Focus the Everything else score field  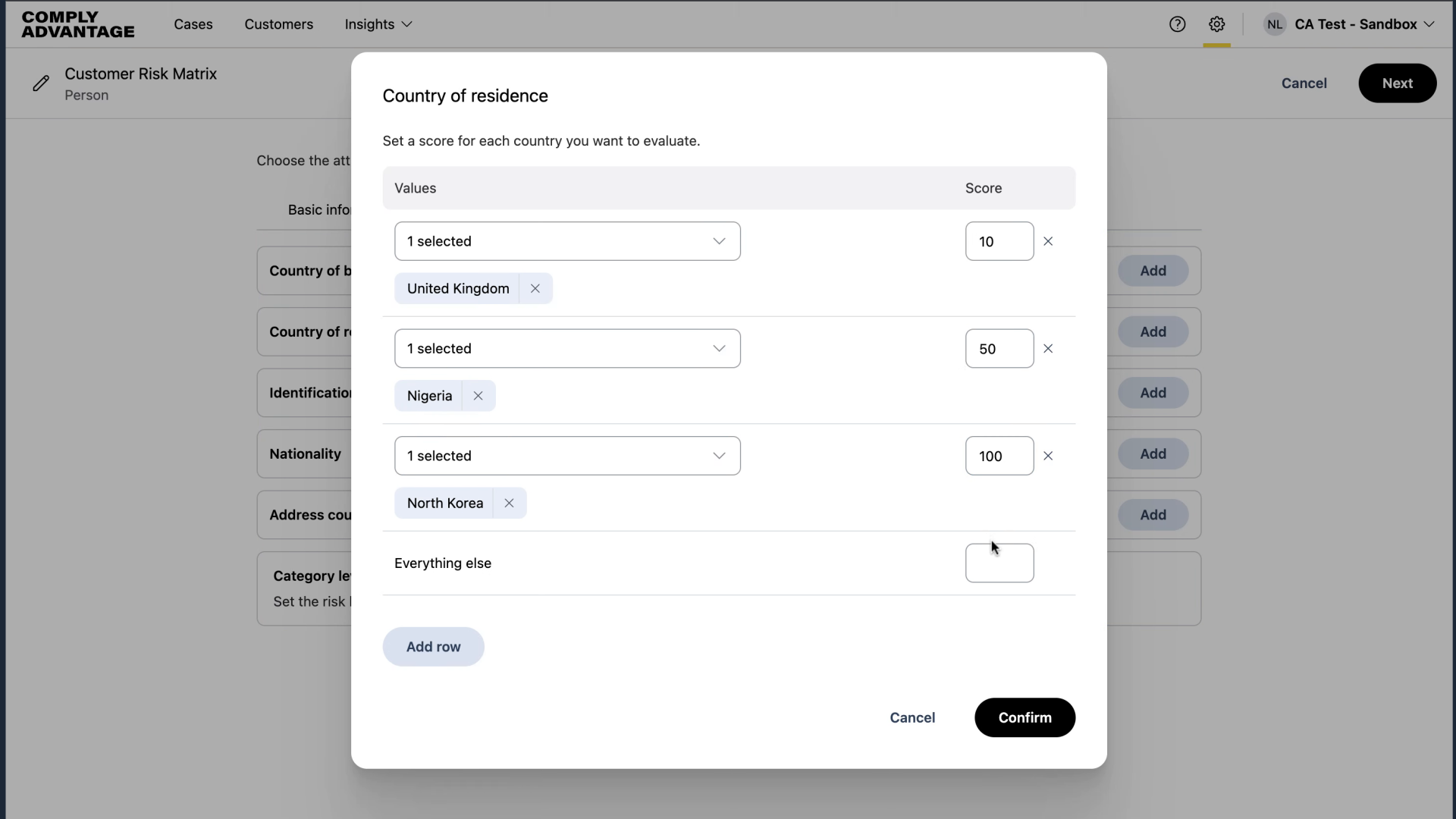pos(999,563)
